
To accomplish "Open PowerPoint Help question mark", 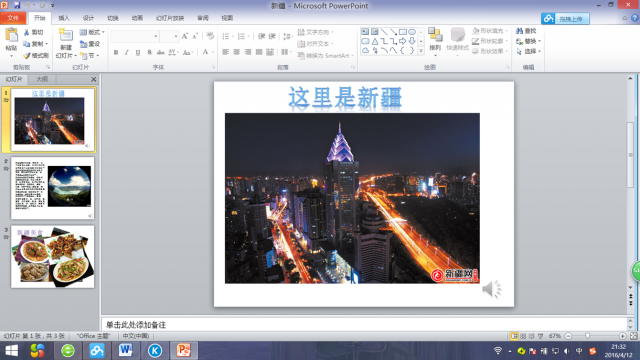I will click(635, 18).
